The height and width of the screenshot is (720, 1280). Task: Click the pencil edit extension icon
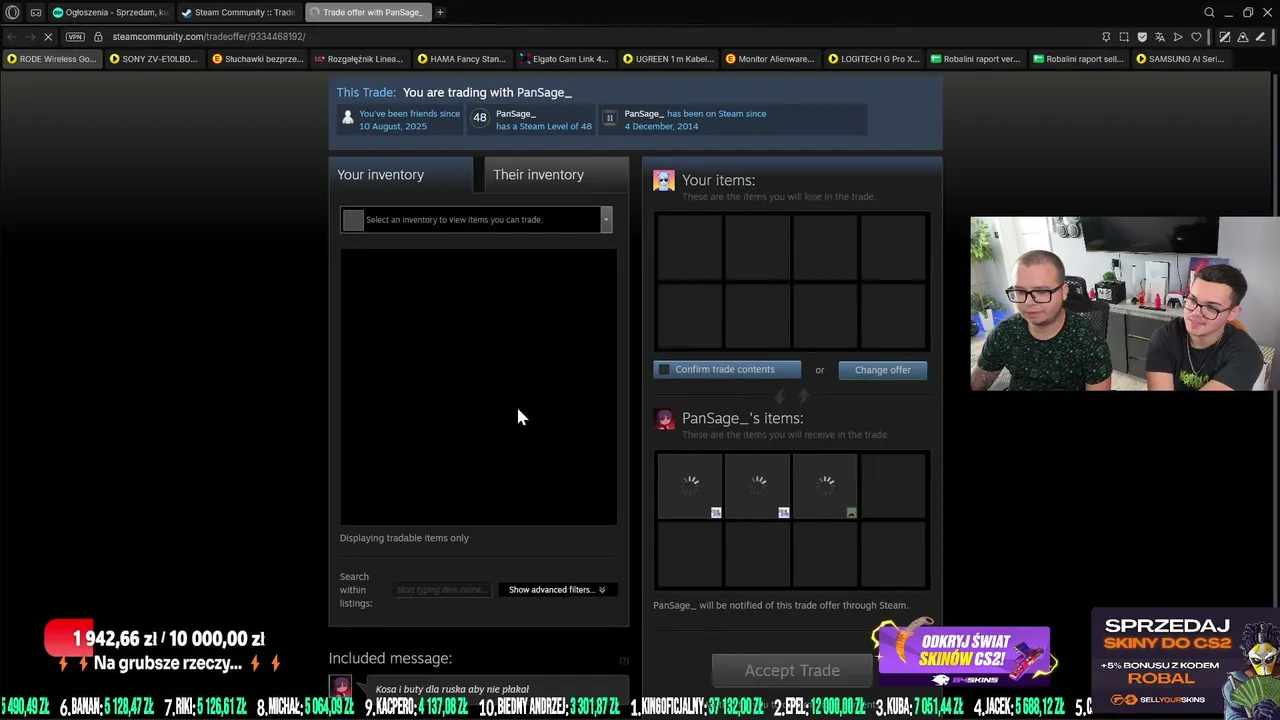pos(1261,37)
